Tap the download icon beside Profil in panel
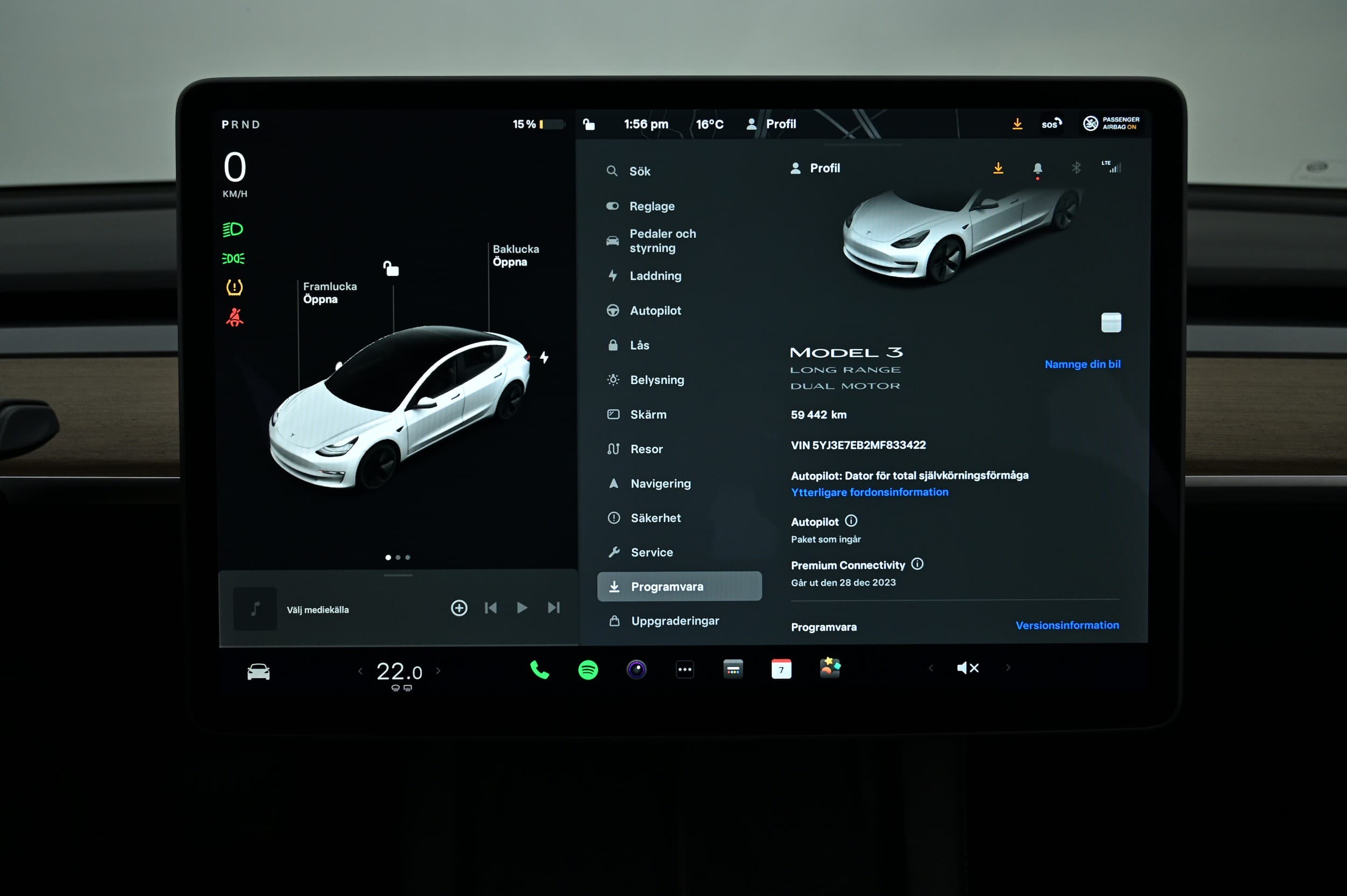Screen dimensions: 1347x896 coord(998,168)
